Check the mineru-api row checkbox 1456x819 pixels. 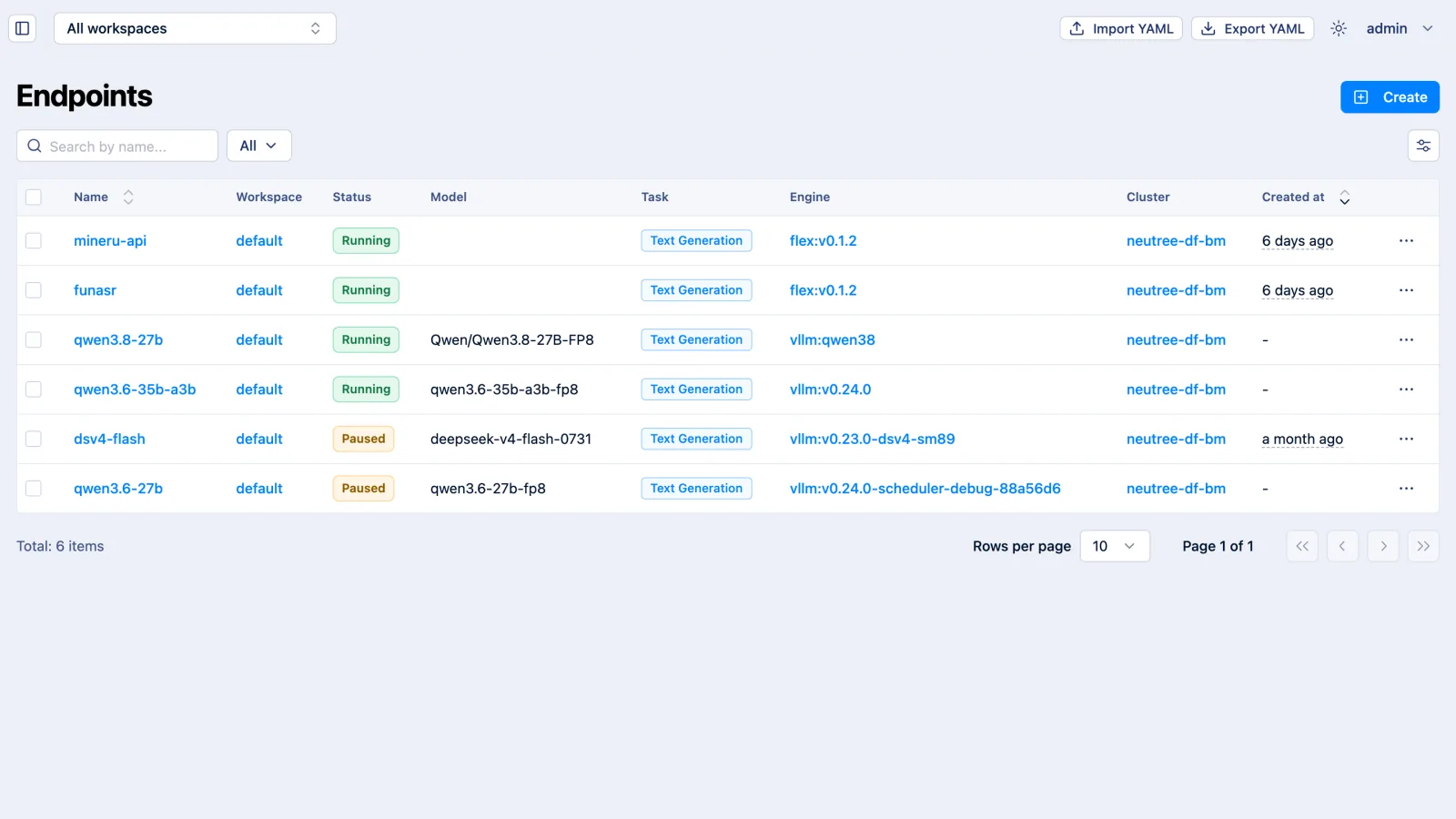(x=34, y=240)
